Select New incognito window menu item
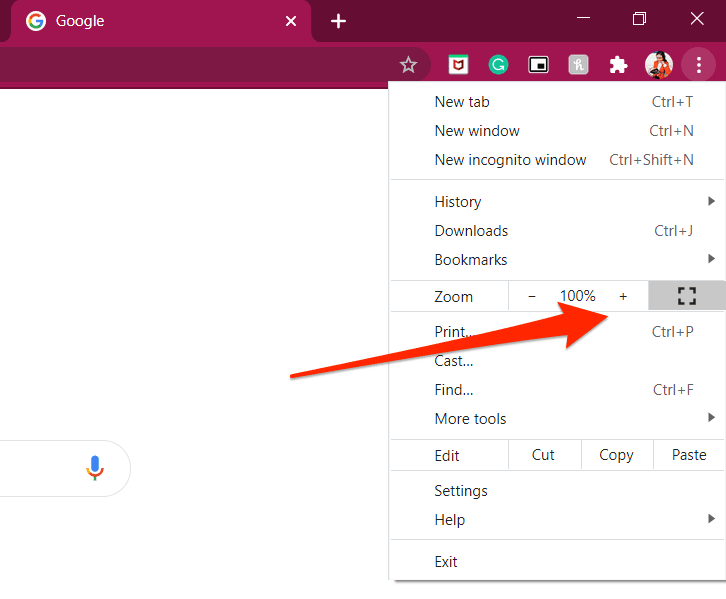 point(557,160)
